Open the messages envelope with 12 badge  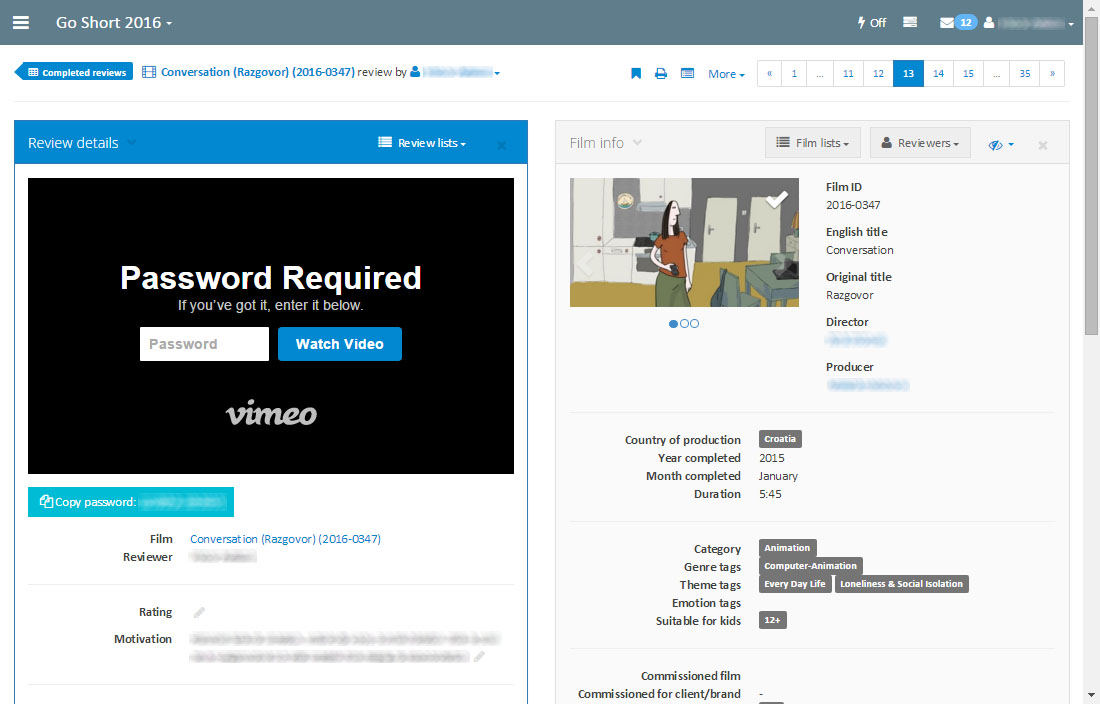(x=957, y=22)
